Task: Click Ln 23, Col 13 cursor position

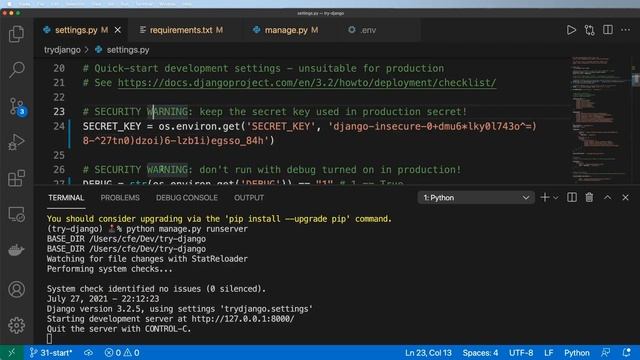Action: click(428, 353)
